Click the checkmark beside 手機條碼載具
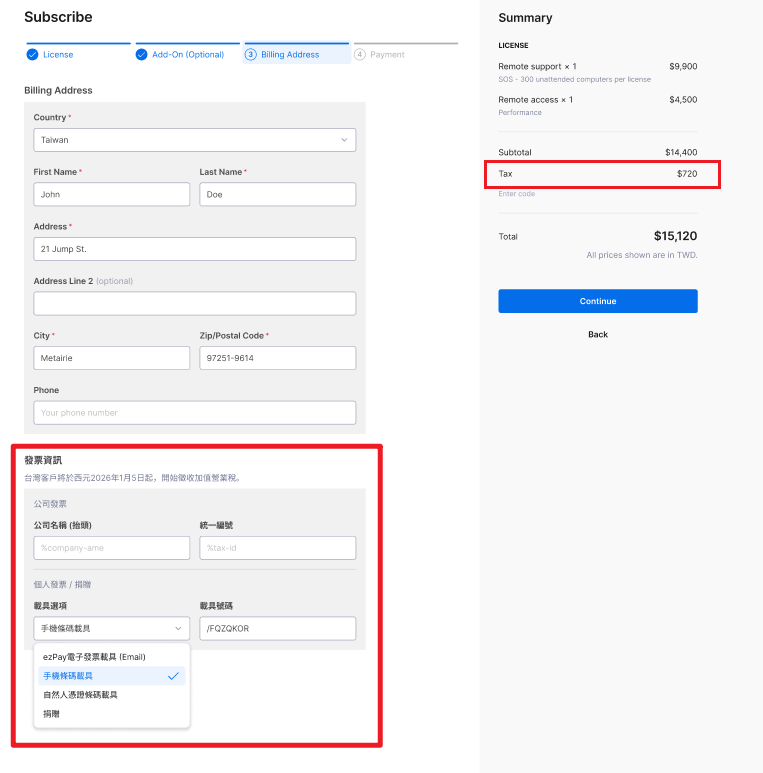This screenshot has width=763, height=773. [x=173, y=676]
